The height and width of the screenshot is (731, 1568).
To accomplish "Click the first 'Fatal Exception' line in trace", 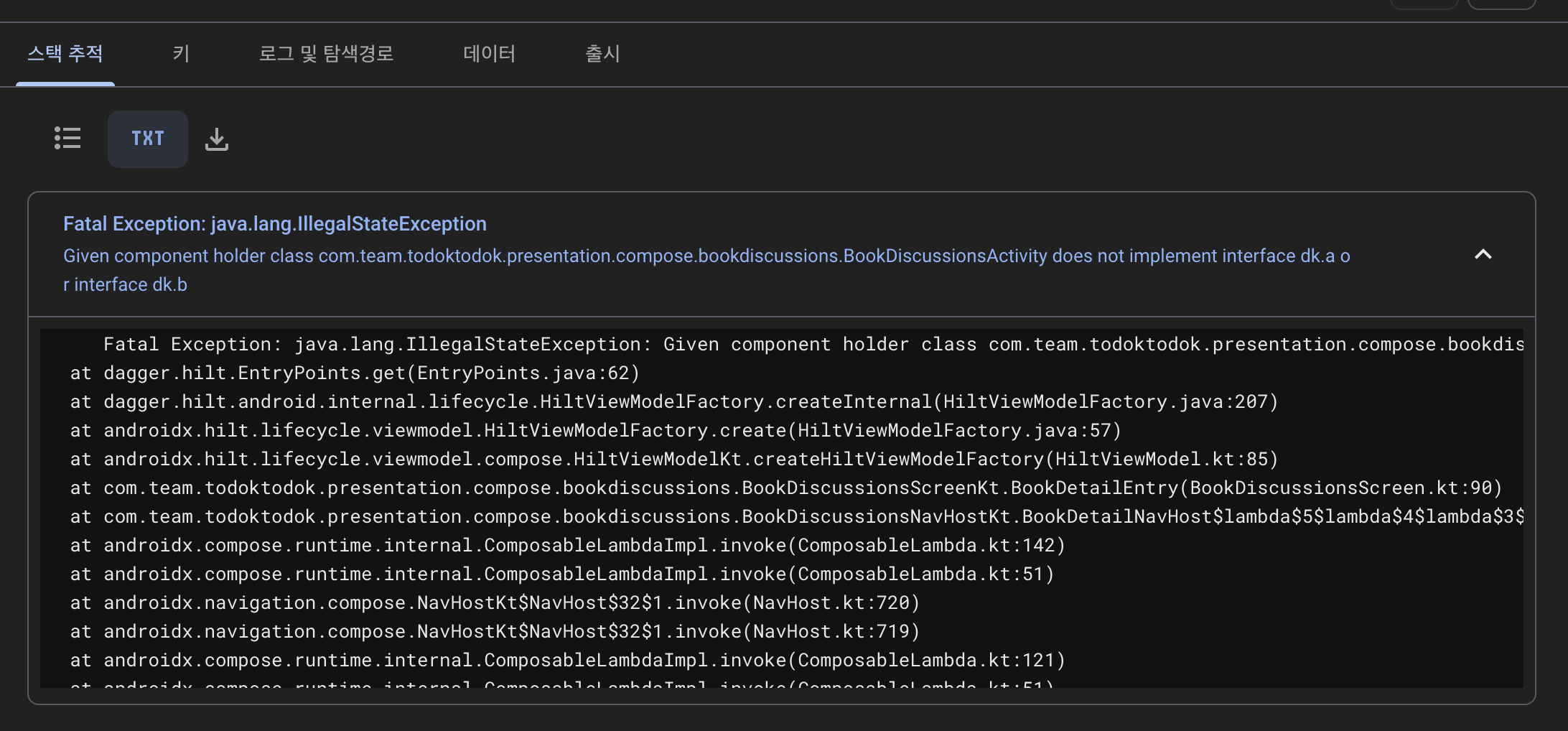I will (x=813, y=345).
